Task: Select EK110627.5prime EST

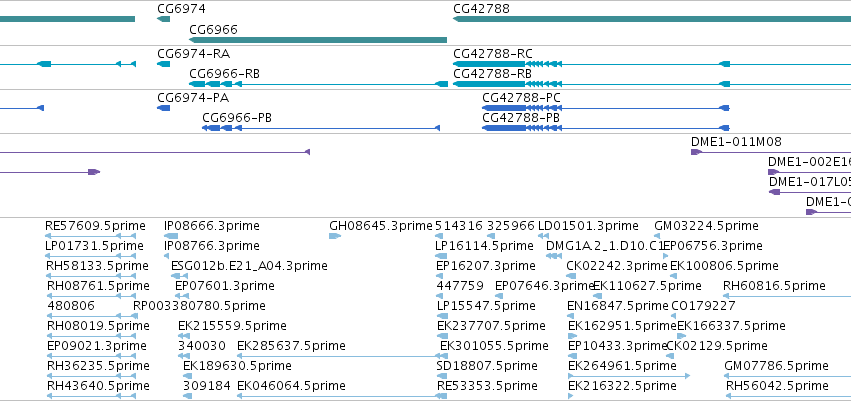Action: pos(647,286)
